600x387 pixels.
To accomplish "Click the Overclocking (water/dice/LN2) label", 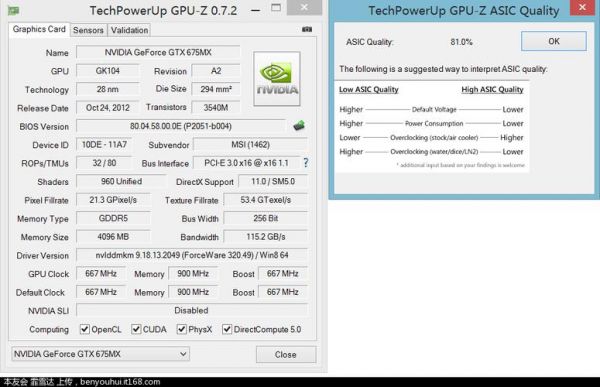I will tap(434, 152).
